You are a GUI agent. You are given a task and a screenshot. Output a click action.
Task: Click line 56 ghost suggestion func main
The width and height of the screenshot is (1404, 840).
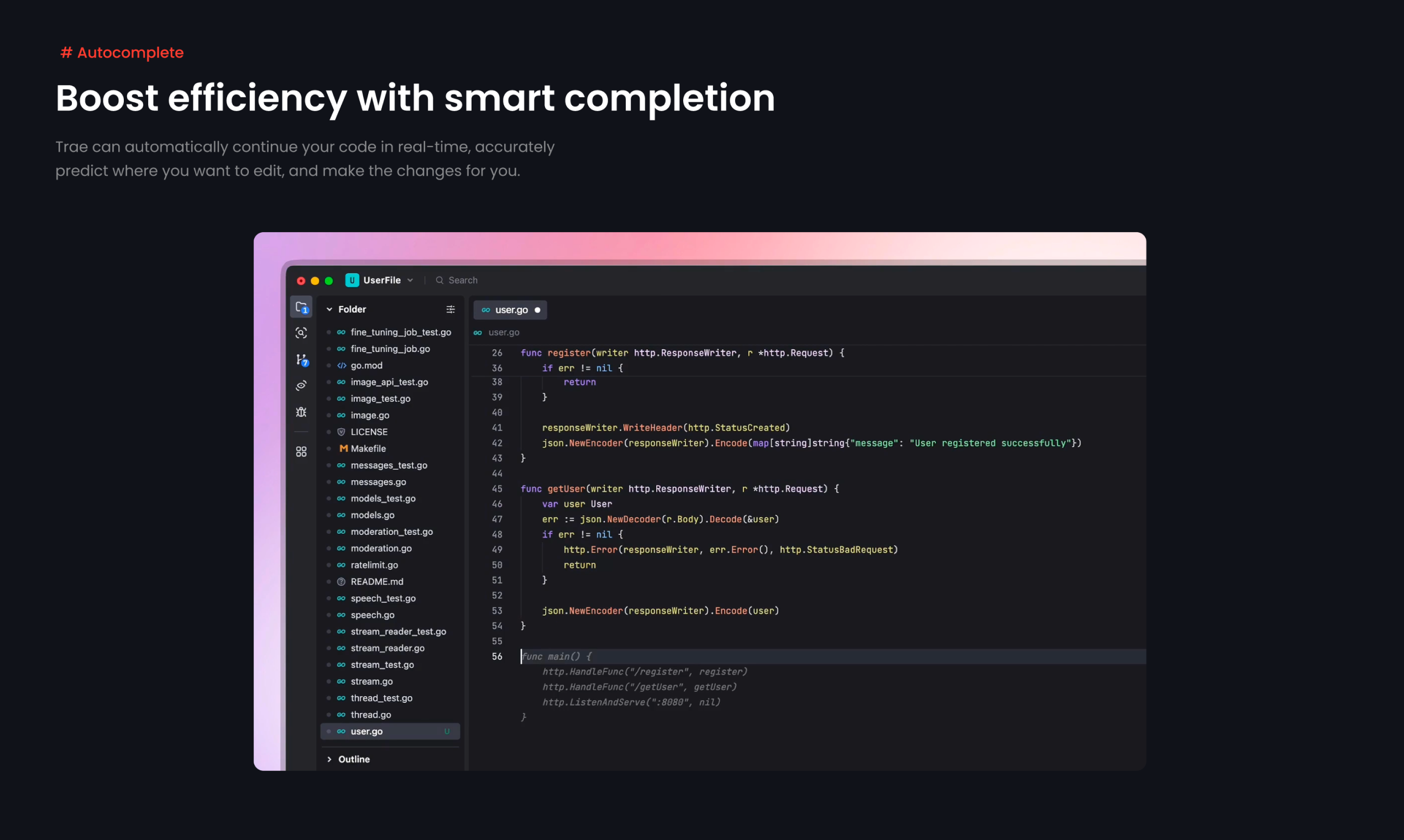(x=556, y=657)
